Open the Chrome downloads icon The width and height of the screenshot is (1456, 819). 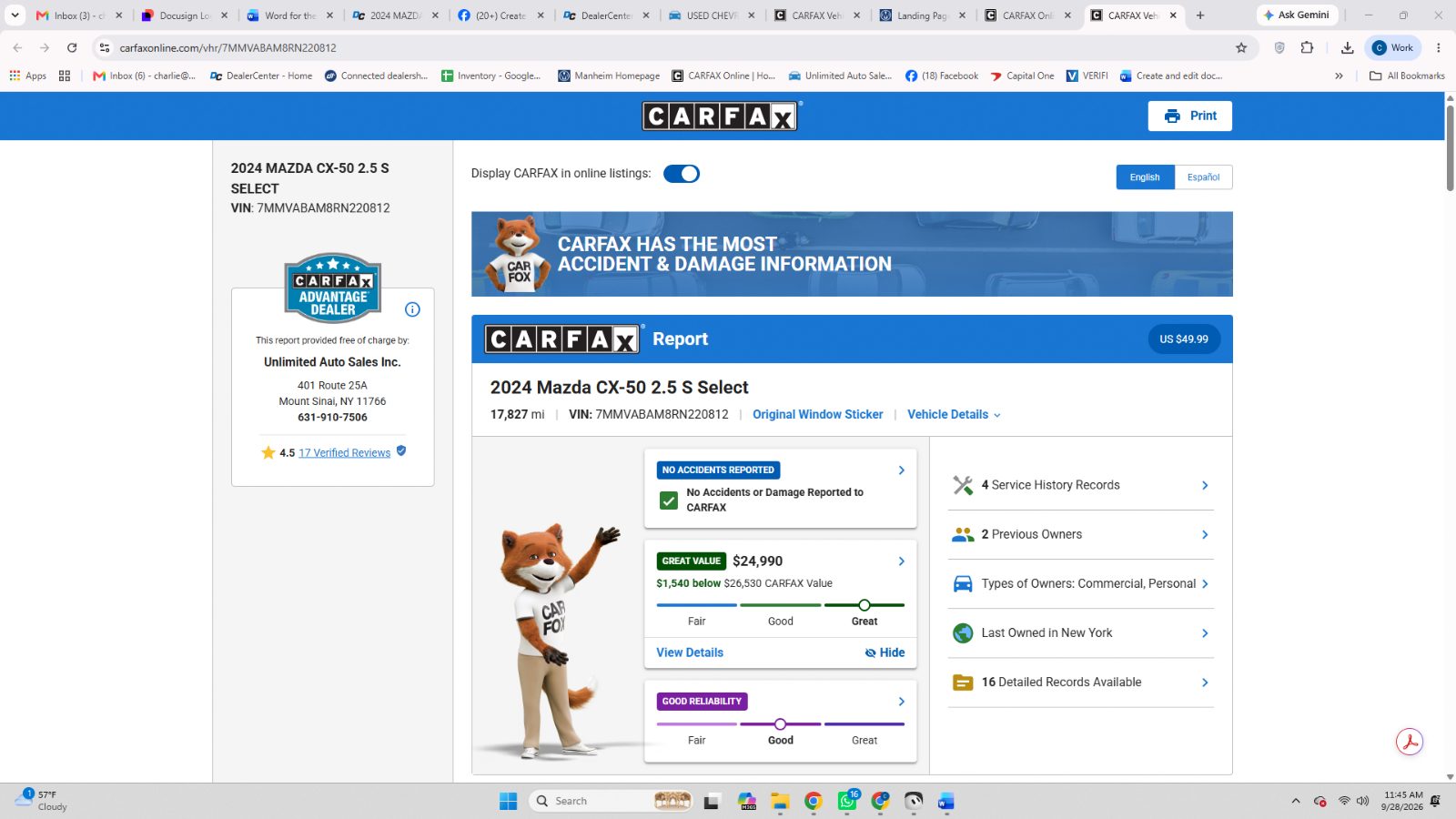pyautogui.click(x=1348, y=47)
